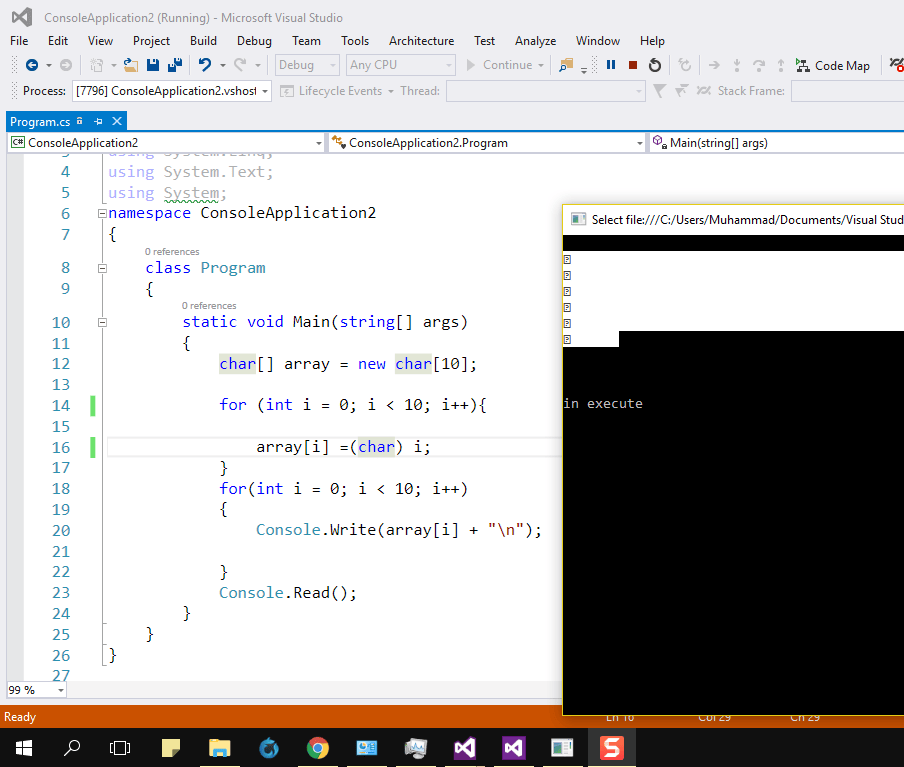Click the 0 references link above class Program
904x767 pixels.
point(172,251)
